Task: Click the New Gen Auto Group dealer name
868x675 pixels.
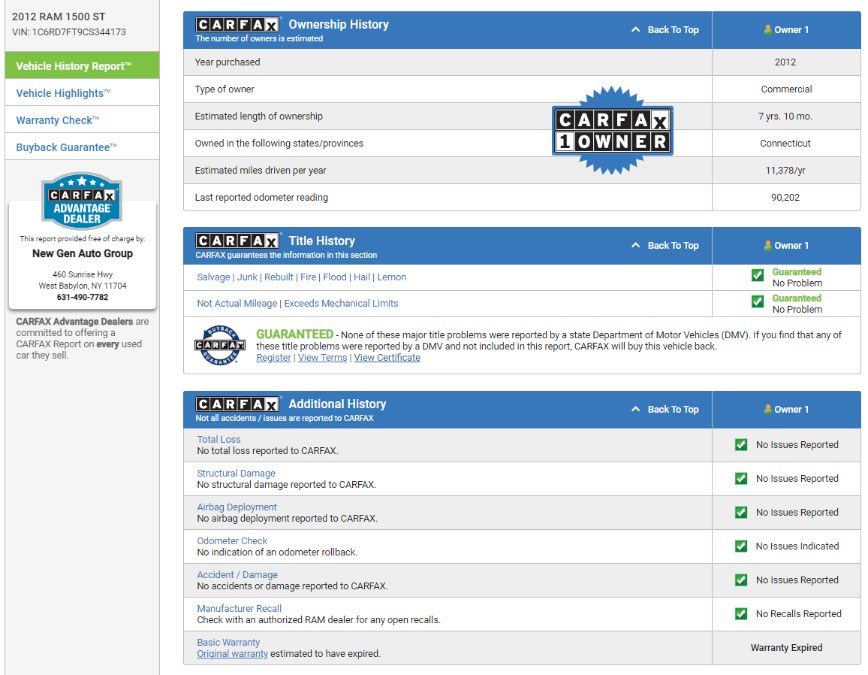Action: coord(82,253)
